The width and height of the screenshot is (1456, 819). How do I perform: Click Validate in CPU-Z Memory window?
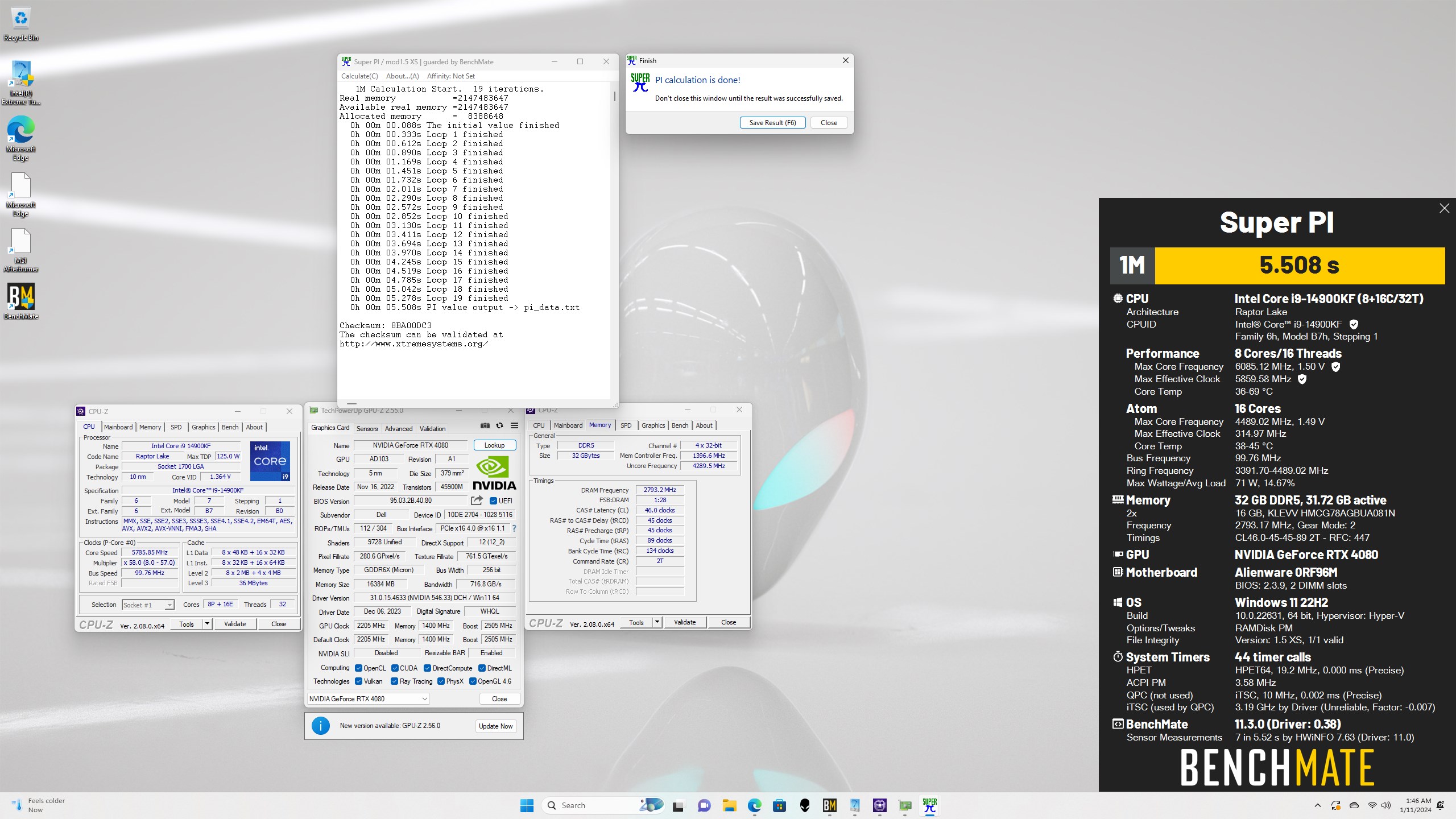click(x=685, y=622)
